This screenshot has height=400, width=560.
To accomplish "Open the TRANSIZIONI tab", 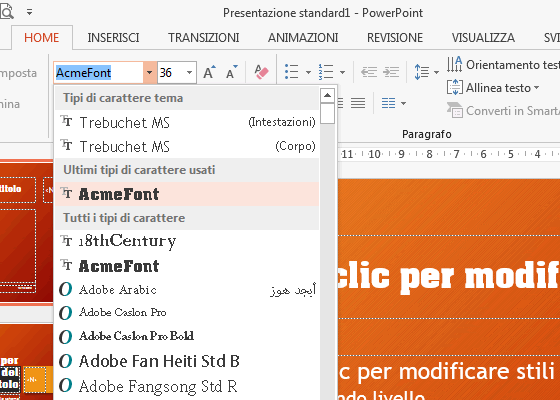I will [204, 38].
